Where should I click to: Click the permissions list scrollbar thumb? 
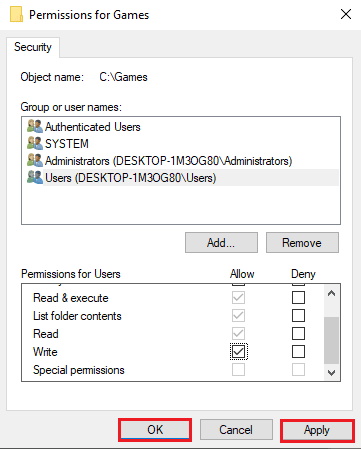click(x=331, y=340)
